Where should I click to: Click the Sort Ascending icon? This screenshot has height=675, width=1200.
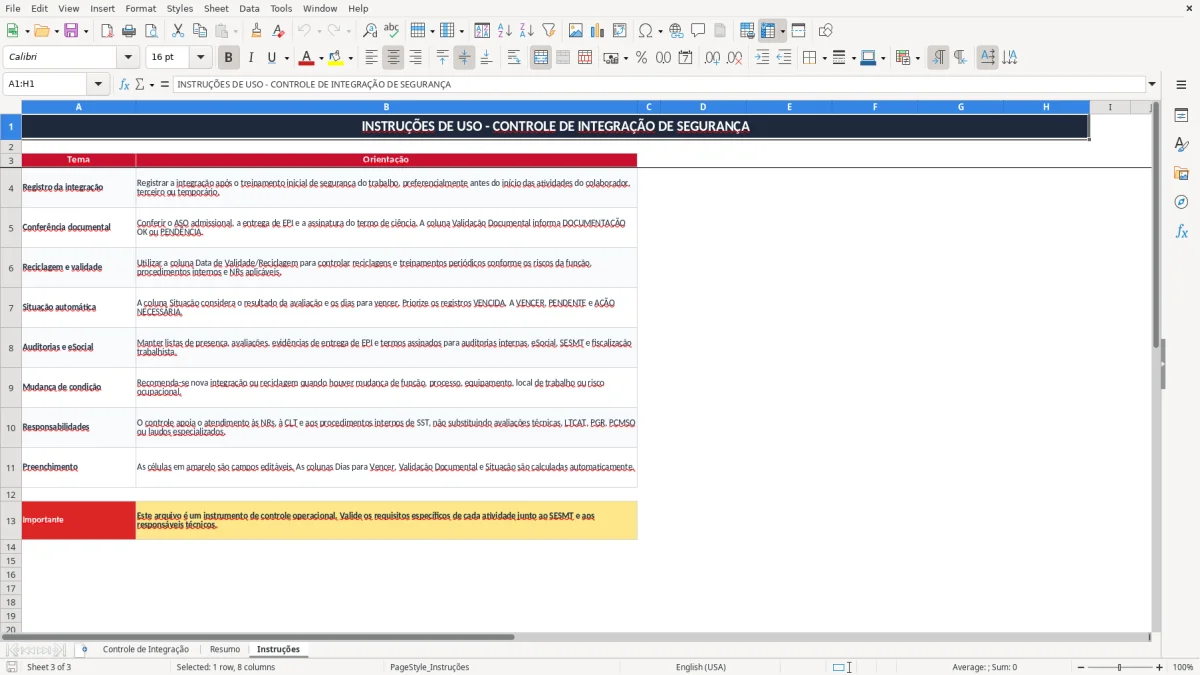[504, 31]
